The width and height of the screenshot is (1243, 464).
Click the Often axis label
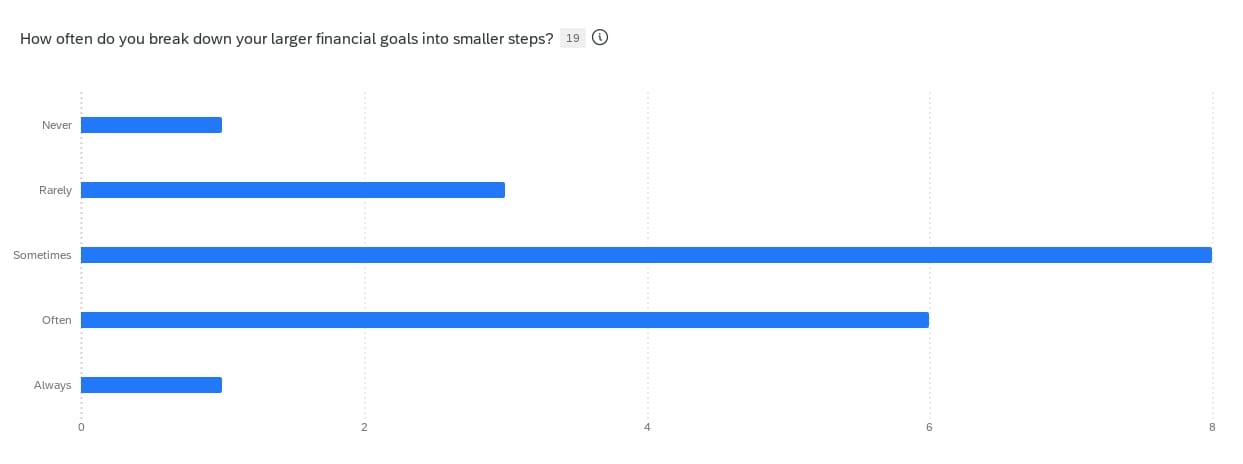tap(56, 320)
